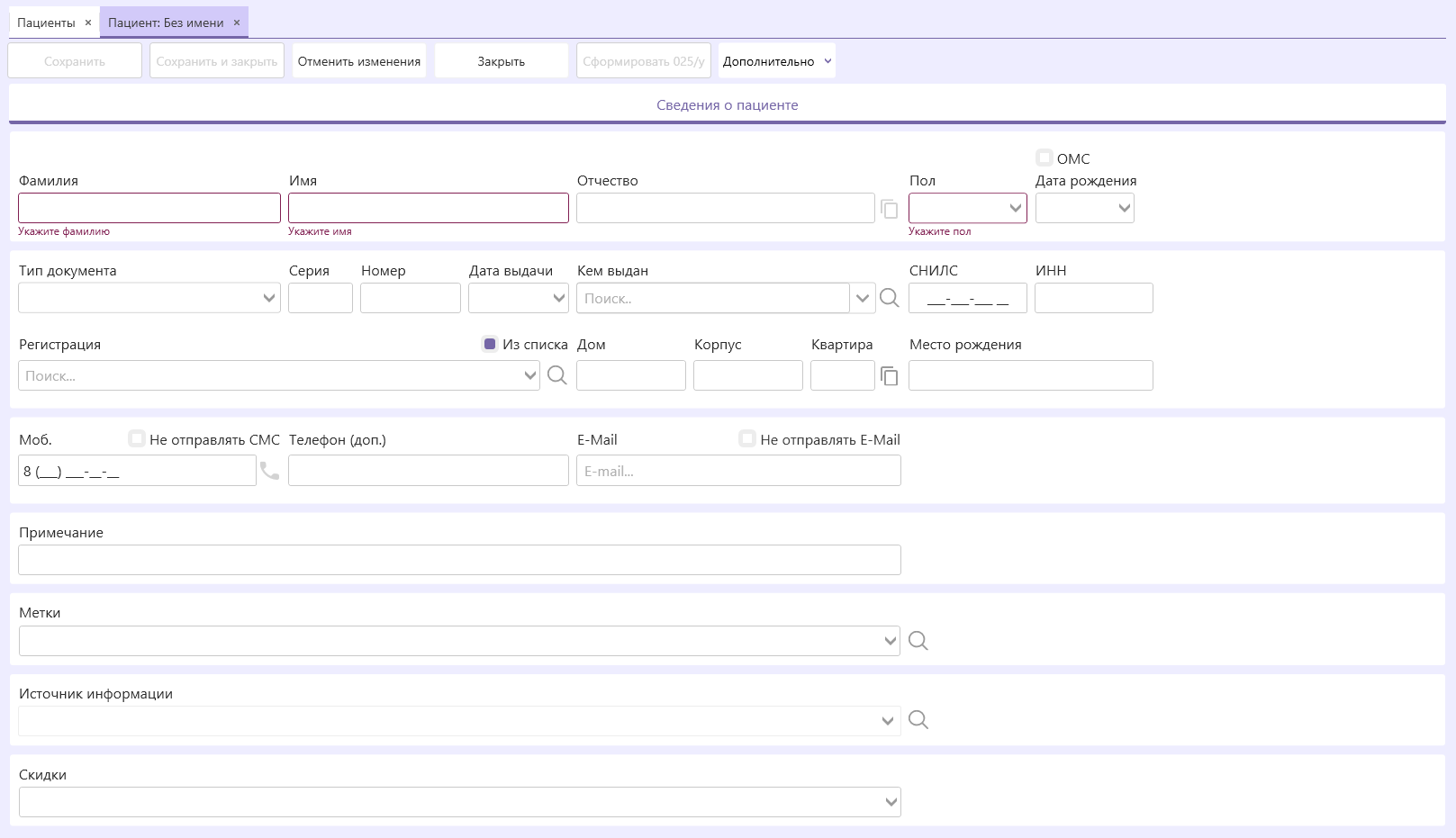Check Не отправлять E-Mail

tap(747, 439)
